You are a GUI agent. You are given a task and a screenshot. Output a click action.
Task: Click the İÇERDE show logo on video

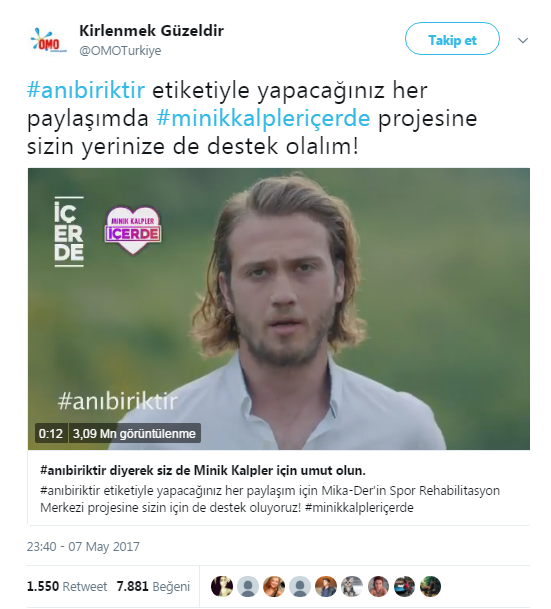[69, 232]
